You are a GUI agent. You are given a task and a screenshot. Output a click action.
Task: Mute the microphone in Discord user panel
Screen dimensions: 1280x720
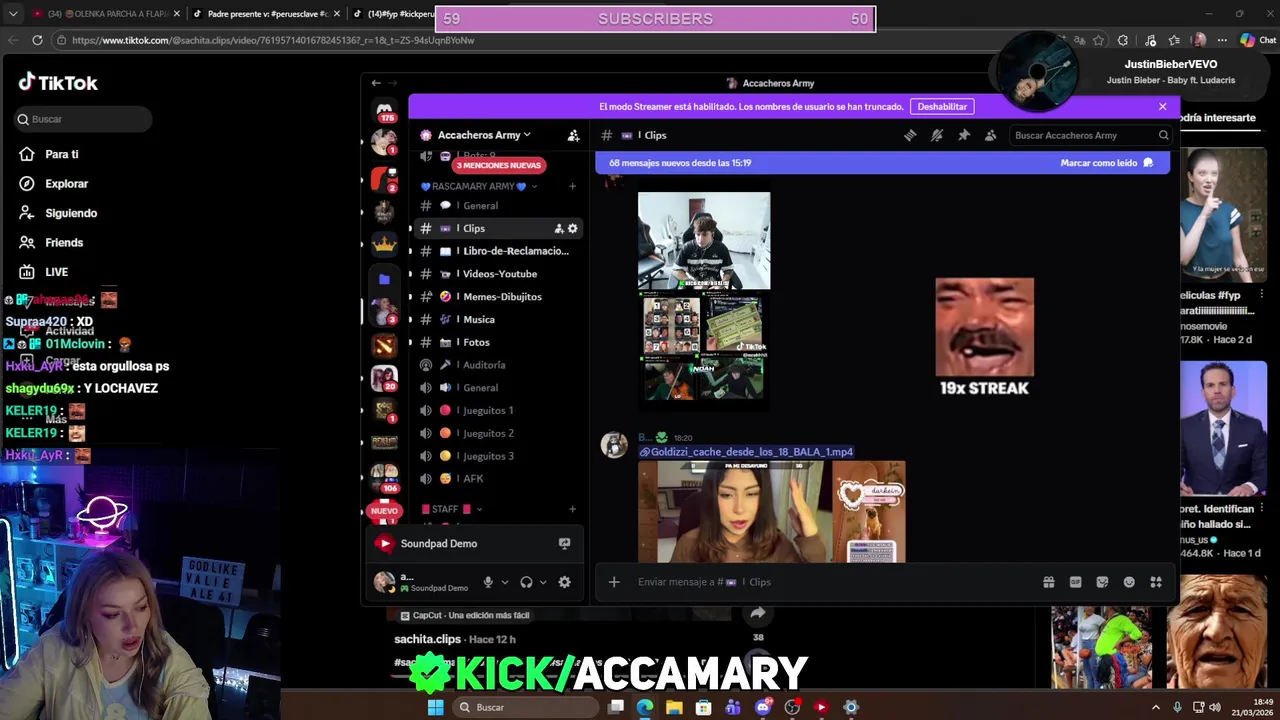pos(488,582)
